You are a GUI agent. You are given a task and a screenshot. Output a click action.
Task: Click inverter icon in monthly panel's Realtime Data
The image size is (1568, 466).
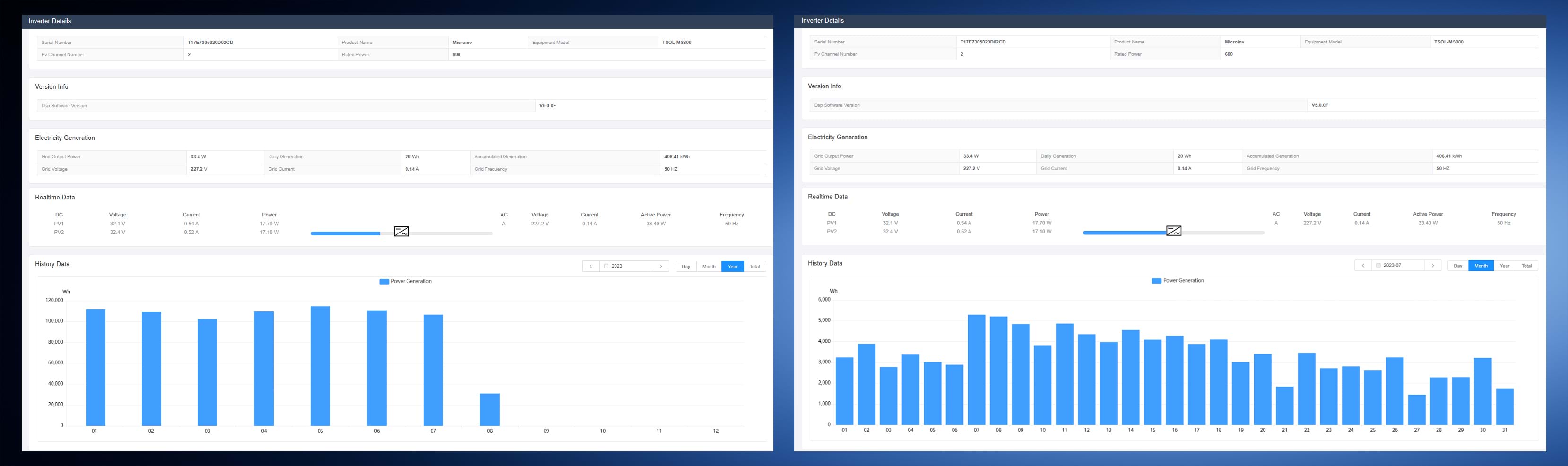pyautogui.click(x=1174, y=231)
